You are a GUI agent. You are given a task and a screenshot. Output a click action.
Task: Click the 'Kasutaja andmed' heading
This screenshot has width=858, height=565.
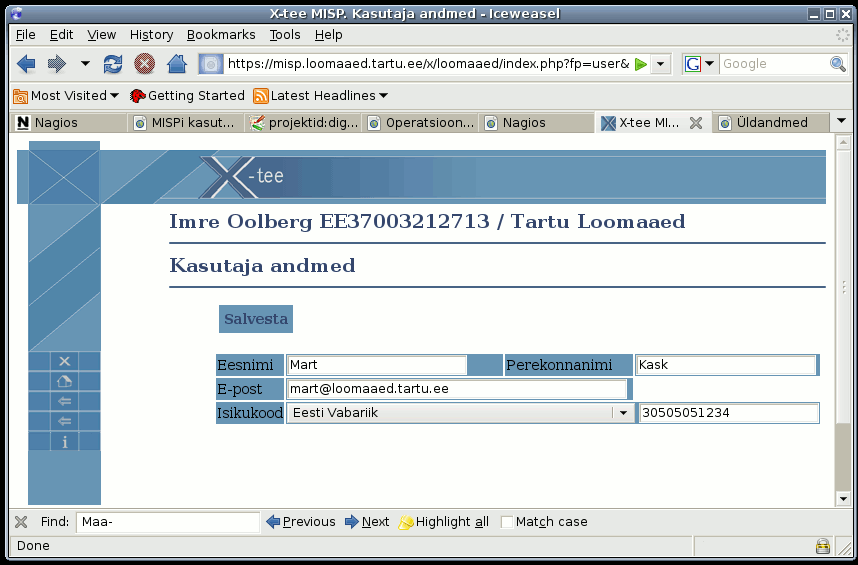click(263, 266)
